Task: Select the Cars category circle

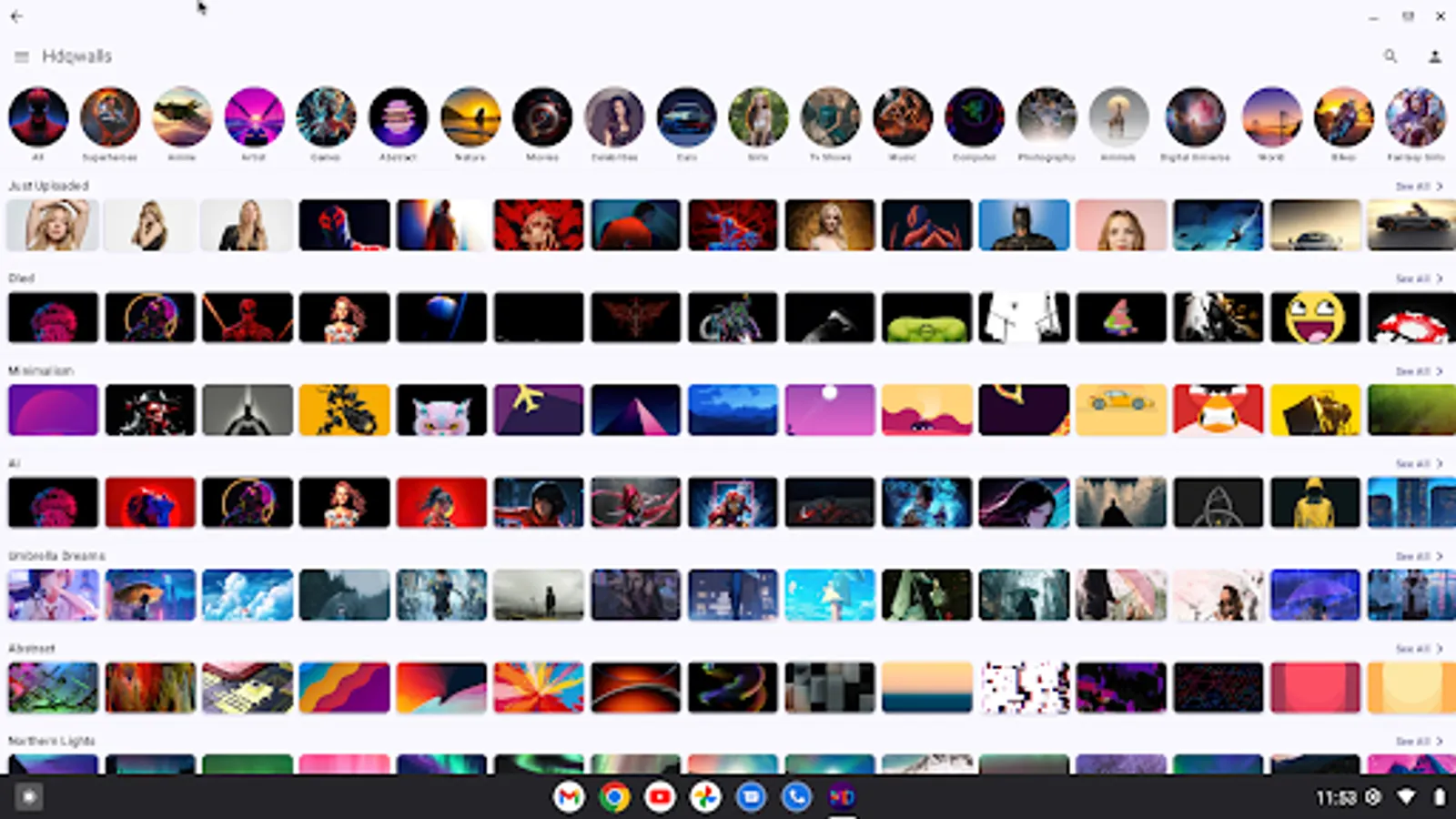Action: [x=686, y=116]
